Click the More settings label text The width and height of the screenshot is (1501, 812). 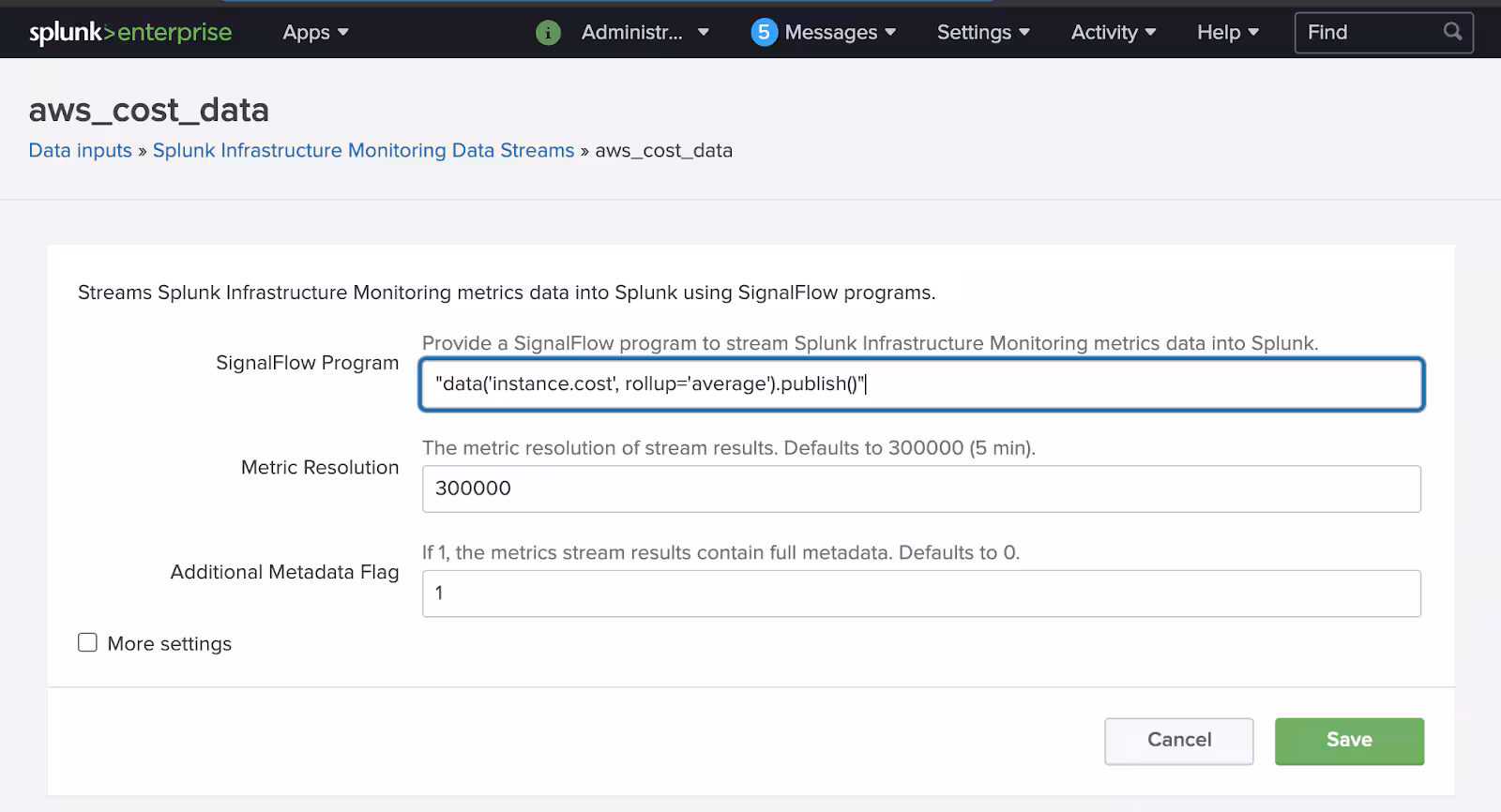pyautogui.click(x=169, y=644)
